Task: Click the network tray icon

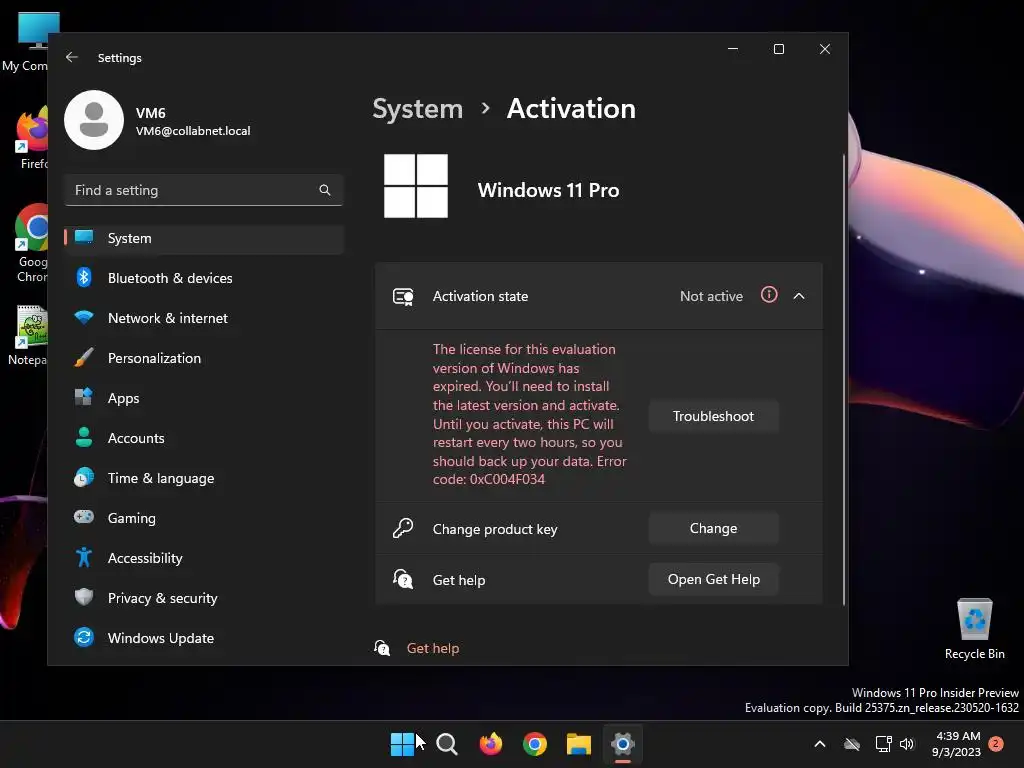Action: tap(883, 744)
